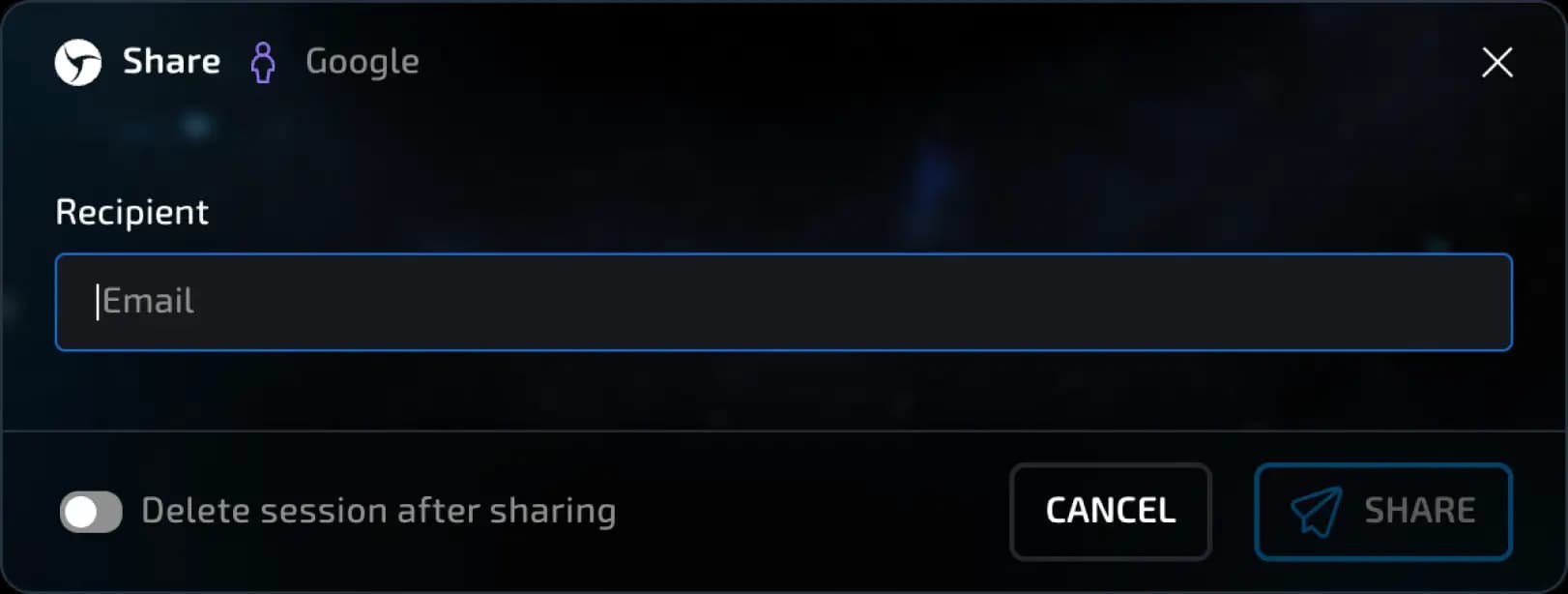Click the white swirl logo beside Share
This screenshot has width=1568, height=594.
coord(78,63)
